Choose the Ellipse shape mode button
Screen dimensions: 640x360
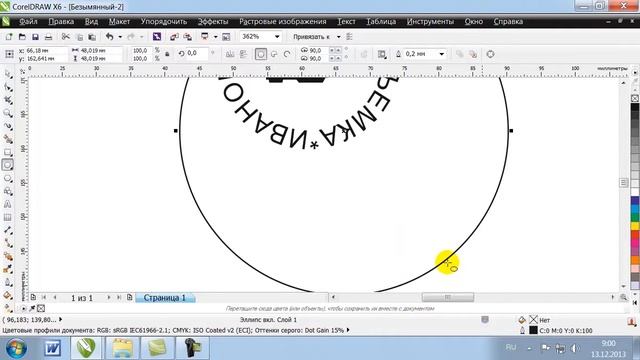[x=261, y=54]
